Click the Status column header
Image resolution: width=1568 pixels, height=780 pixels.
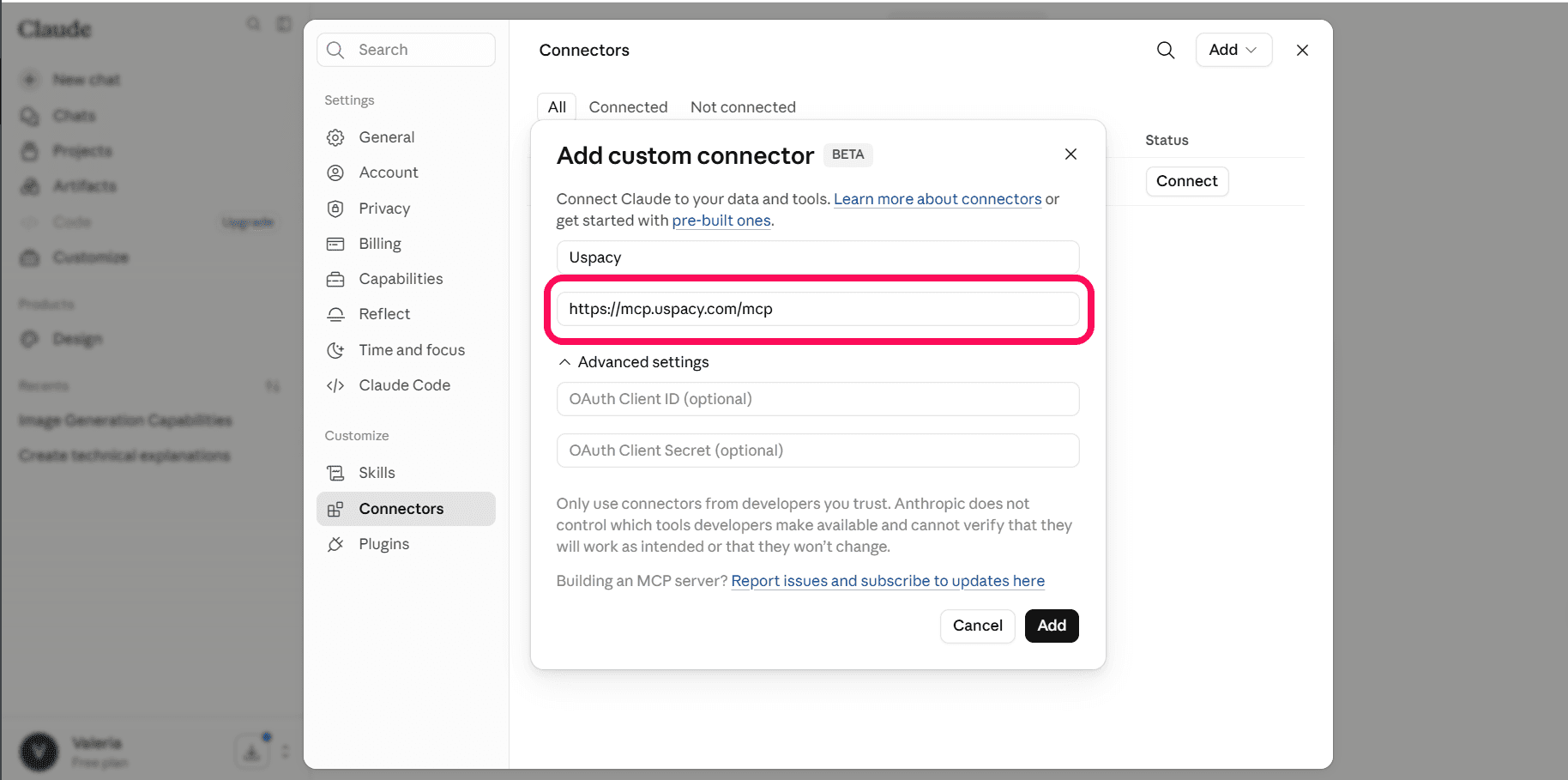pos(1167,140)
